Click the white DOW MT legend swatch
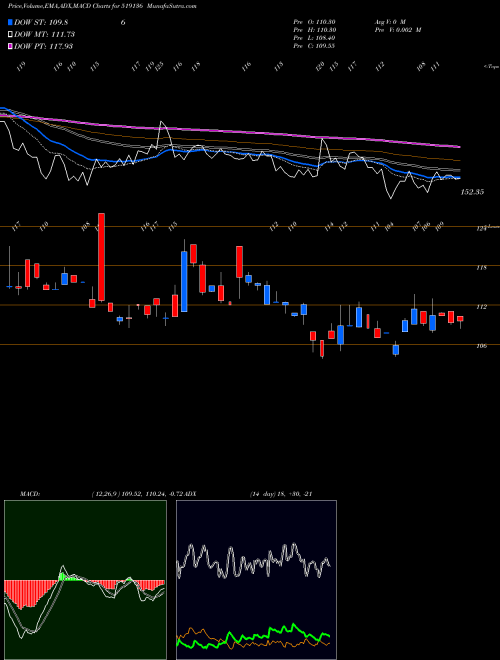This screenshot has height=660, width=500. pos(10,34)
